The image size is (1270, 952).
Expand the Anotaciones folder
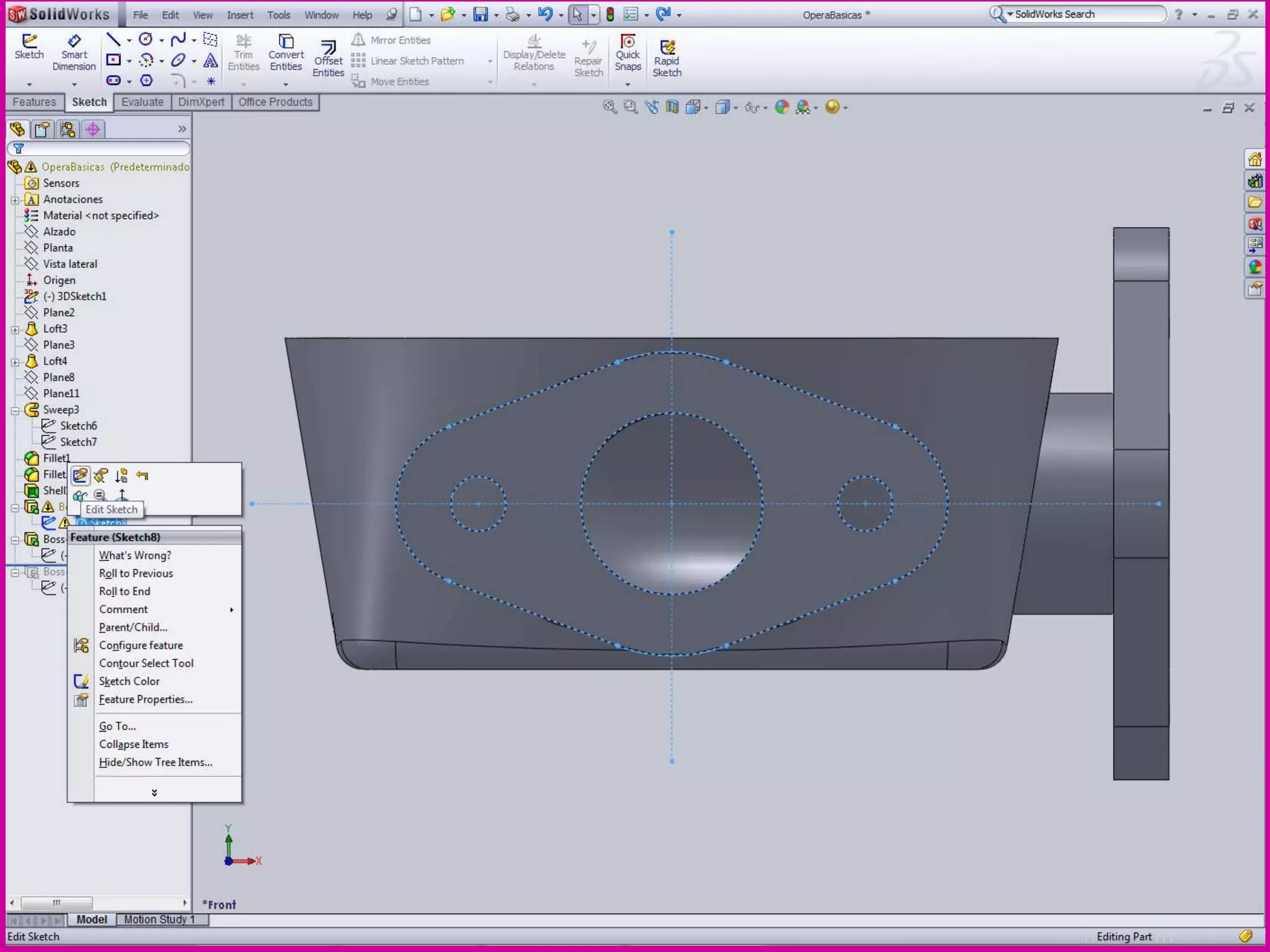[15, 200]
